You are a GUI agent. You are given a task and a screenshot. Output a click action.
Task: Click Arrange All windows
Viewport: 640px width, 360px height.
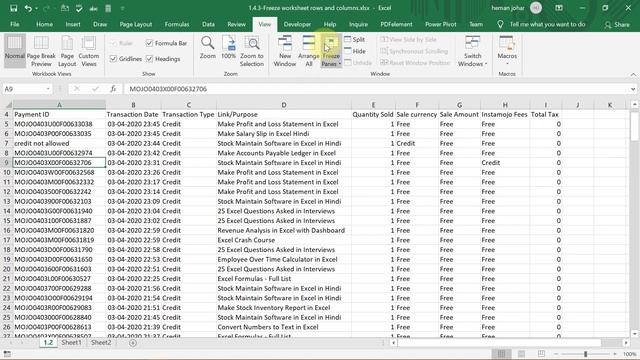(x=309, y=51)
